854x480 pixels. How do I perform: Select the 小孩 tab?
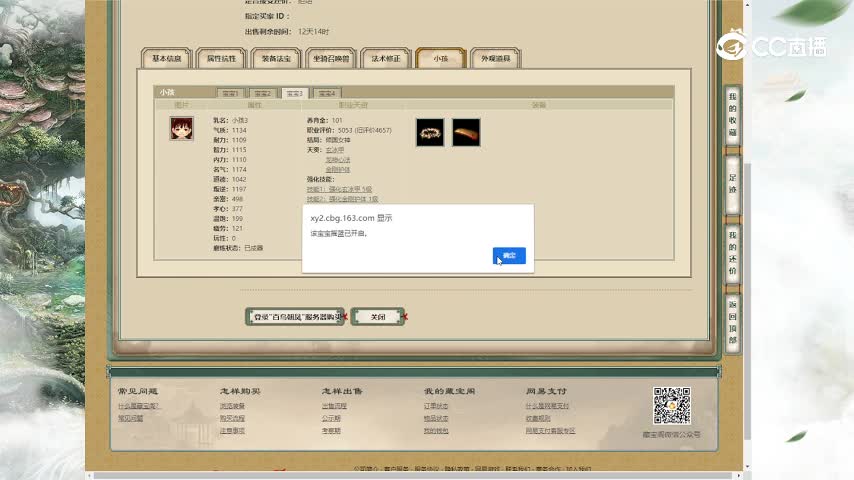click(441, 58)
